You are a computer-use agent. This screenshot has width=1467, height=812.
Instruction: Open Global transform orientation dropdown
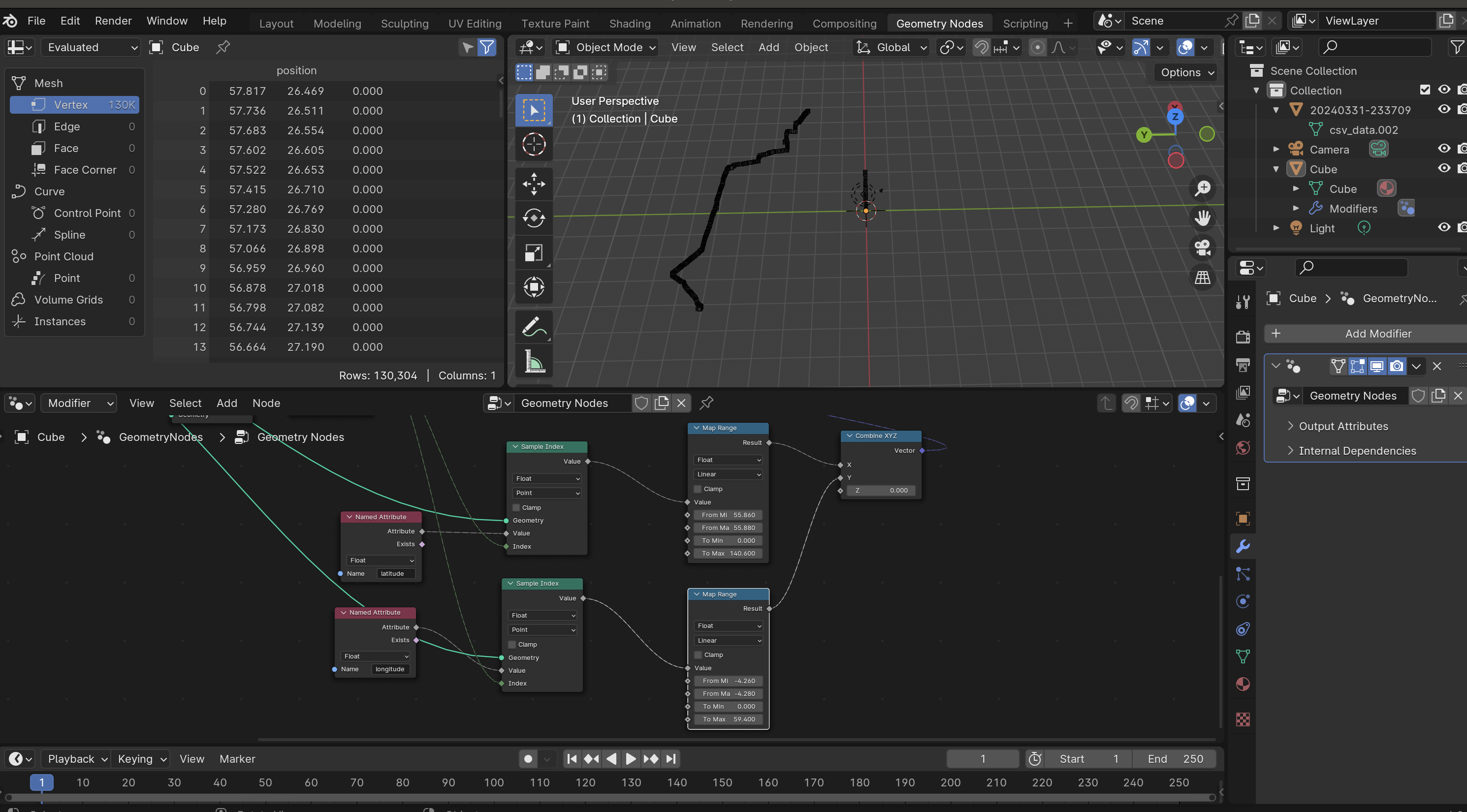[x=893, y=47]
